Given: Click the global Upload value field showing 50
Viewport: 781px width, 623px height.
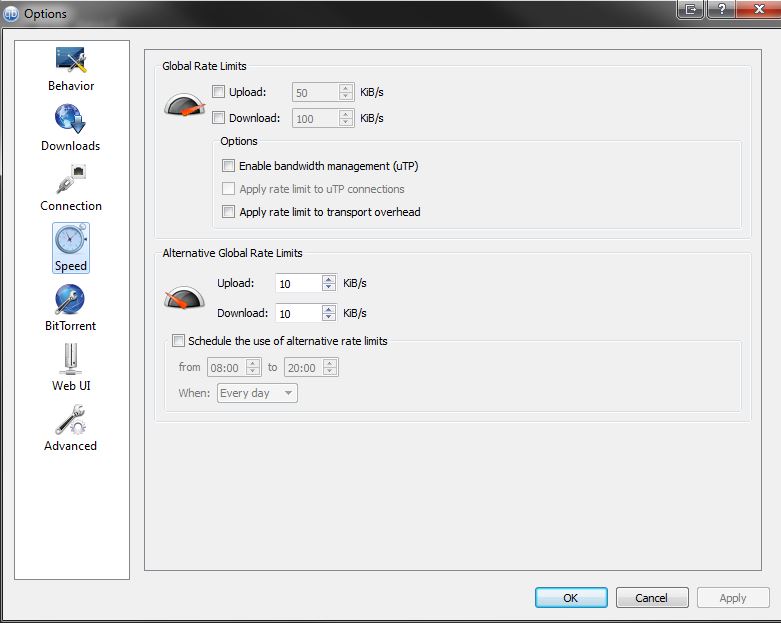Looking at the screenshot, I should coord(316,92).
